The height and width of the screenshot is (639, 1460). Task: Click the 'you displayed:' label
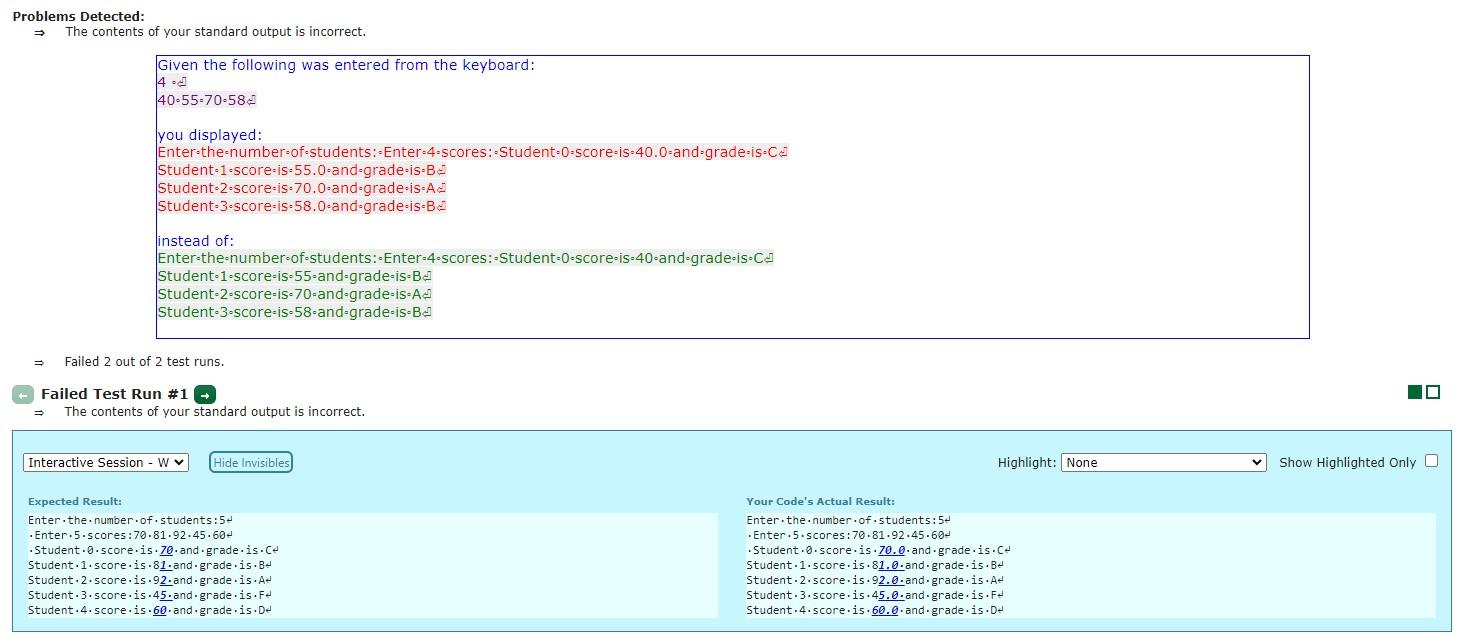tap(209, 135)
